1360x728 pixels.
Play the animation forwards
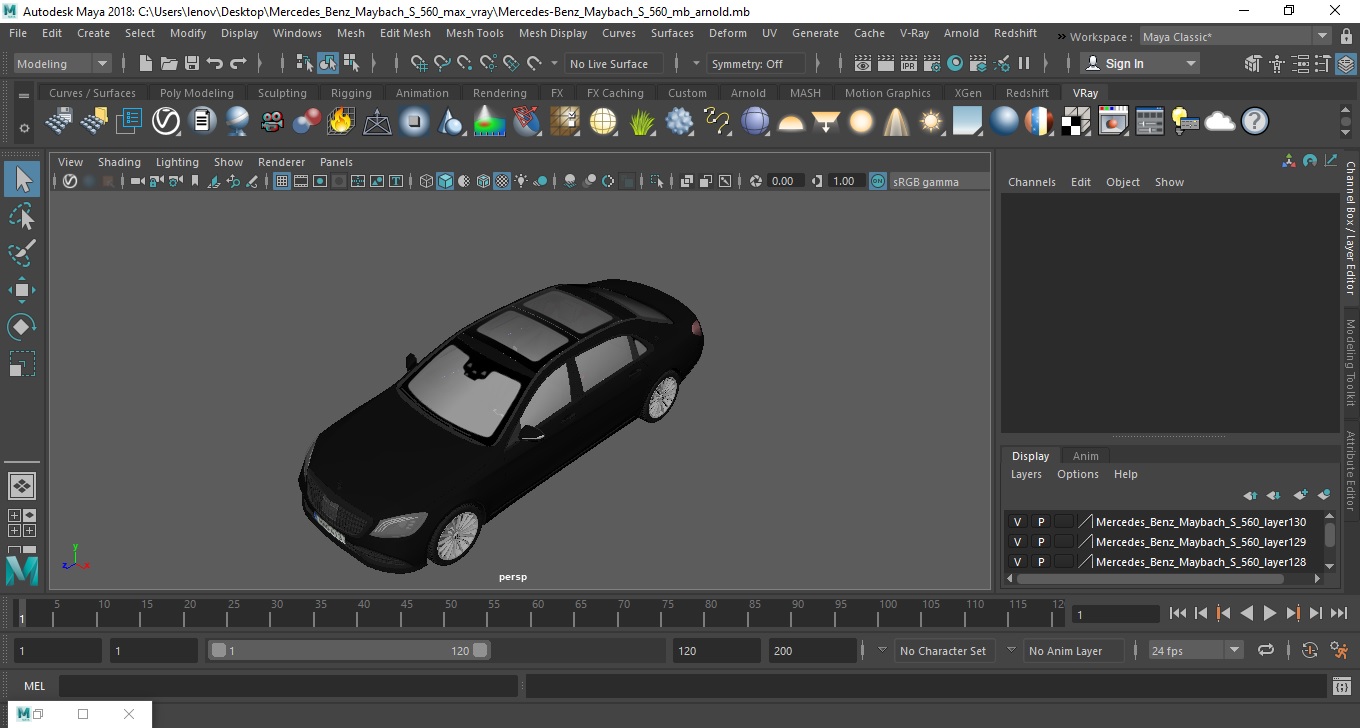point(1270,613)
